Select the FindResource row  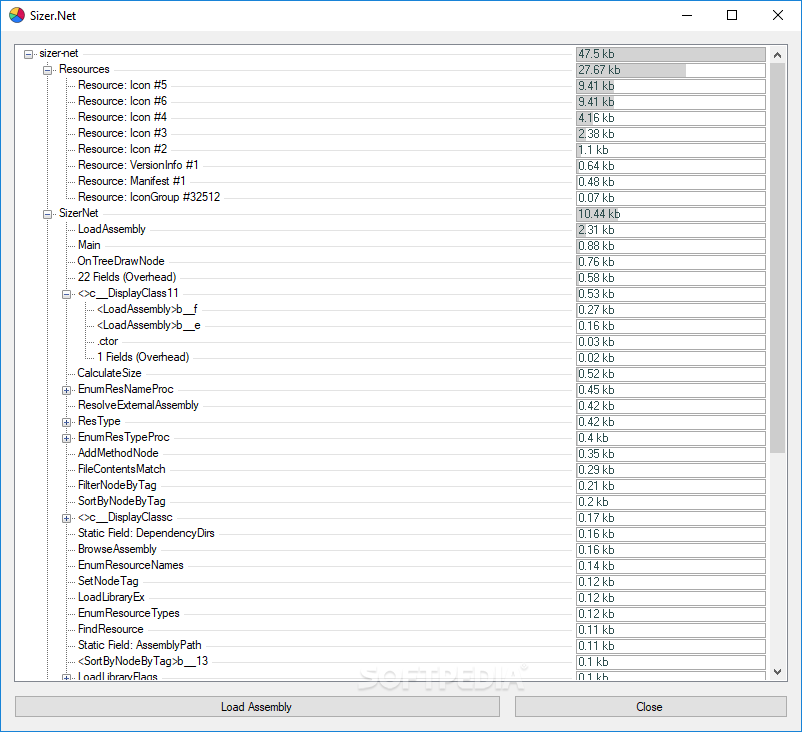pyautogui.click(x=110, y=629)
